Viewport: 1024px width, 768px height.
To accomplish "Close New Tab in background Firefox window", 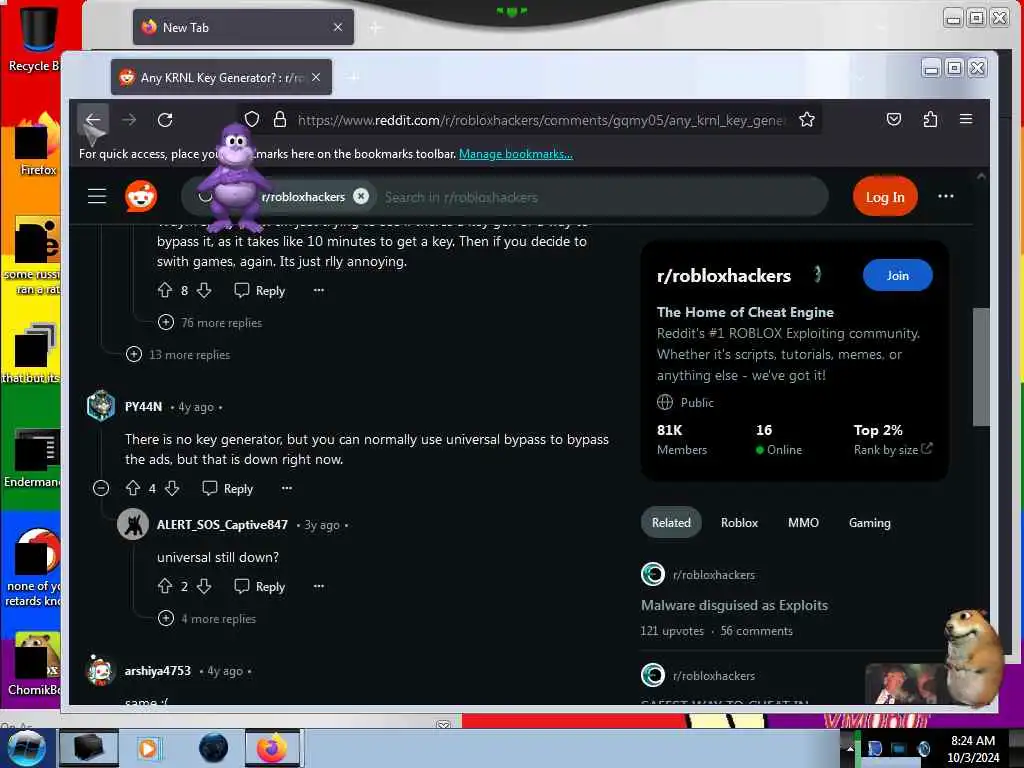I will pyautogui.click(x=338, y=27).
